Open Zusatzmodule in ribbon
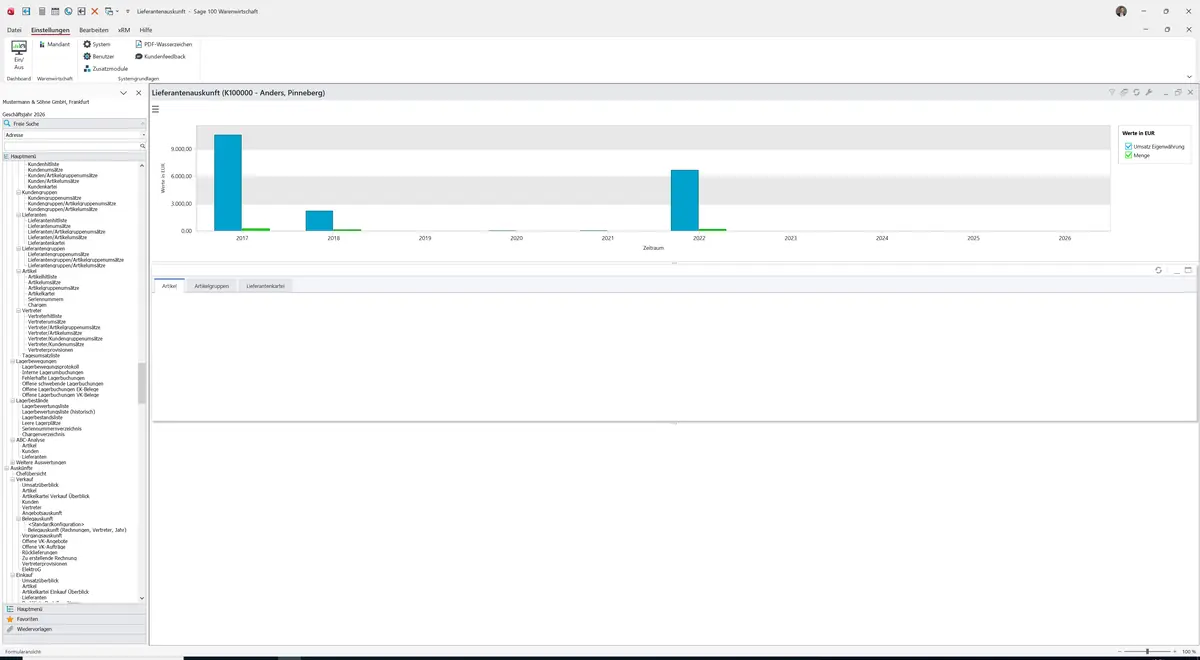This screenshot has height=660, width=1200. point(105,68)
